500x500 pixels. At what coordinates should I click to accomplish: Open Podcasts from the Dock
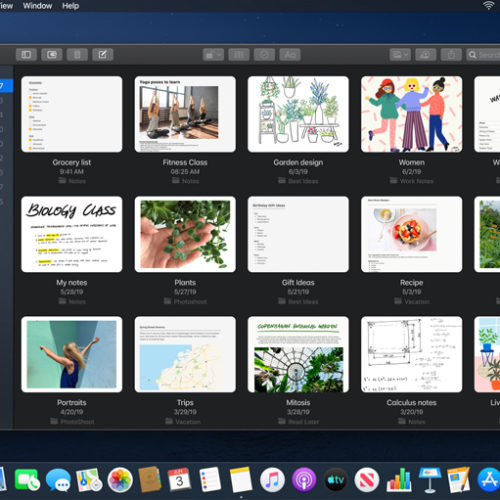pyautogui.click(x=304, y=480)
